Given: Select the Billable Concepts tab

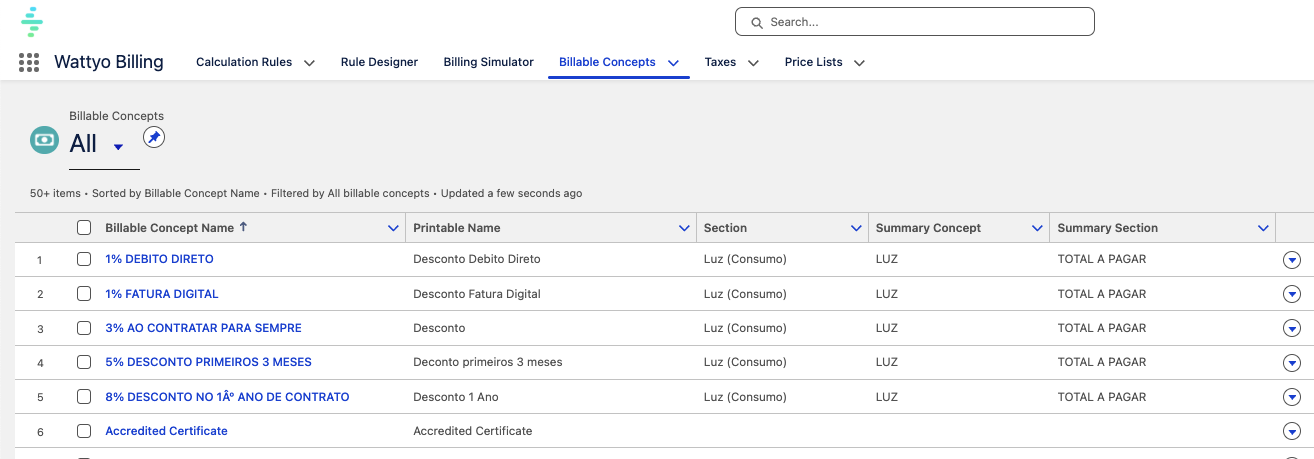Looking at the screenshot, I should (x=607, y=62).
